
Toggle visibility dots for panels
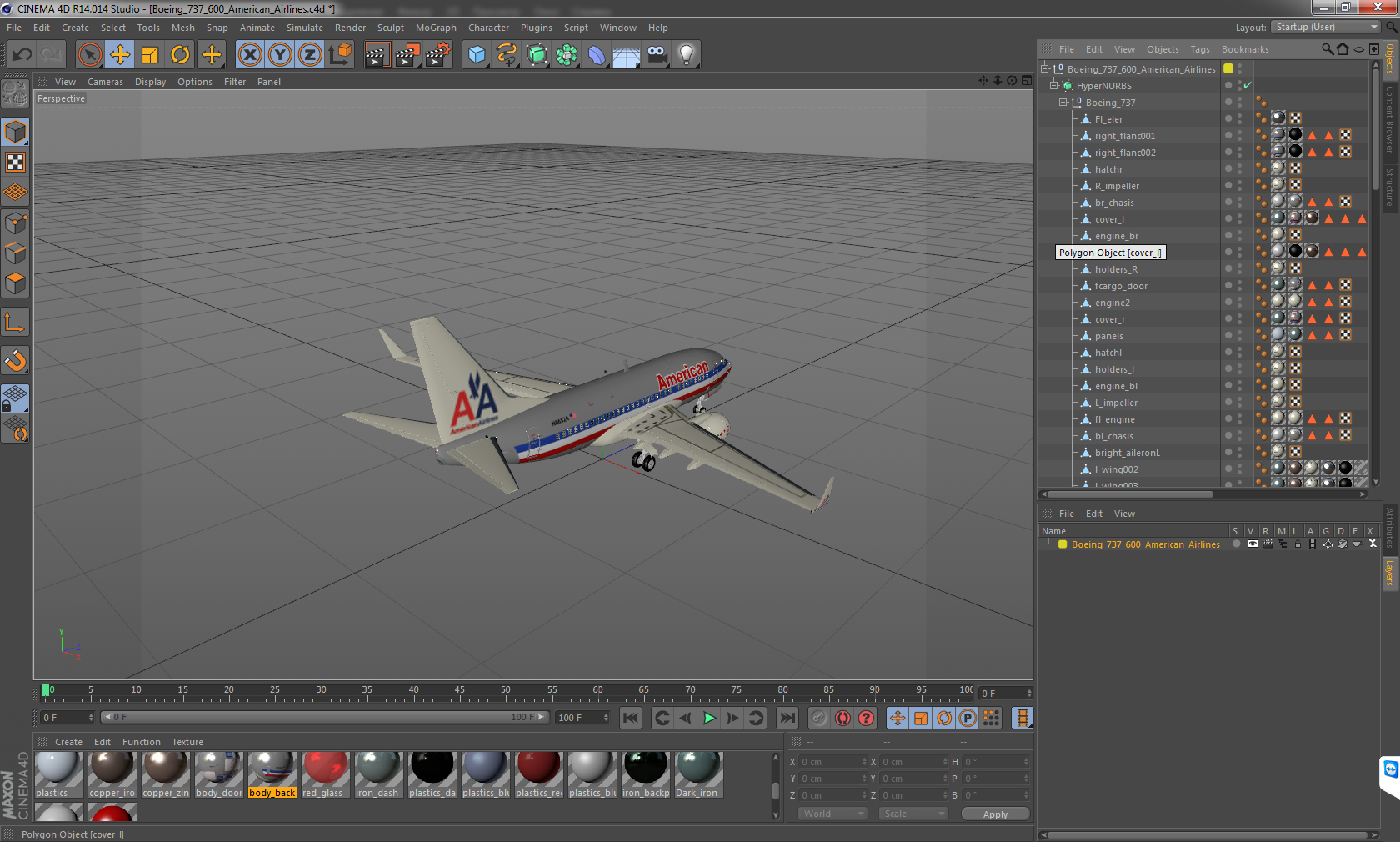pos(1239,336)
